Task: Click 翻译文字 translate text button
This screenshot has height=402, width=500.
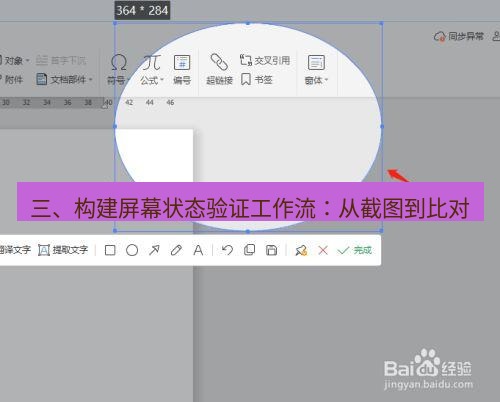Action: point(15,250)
